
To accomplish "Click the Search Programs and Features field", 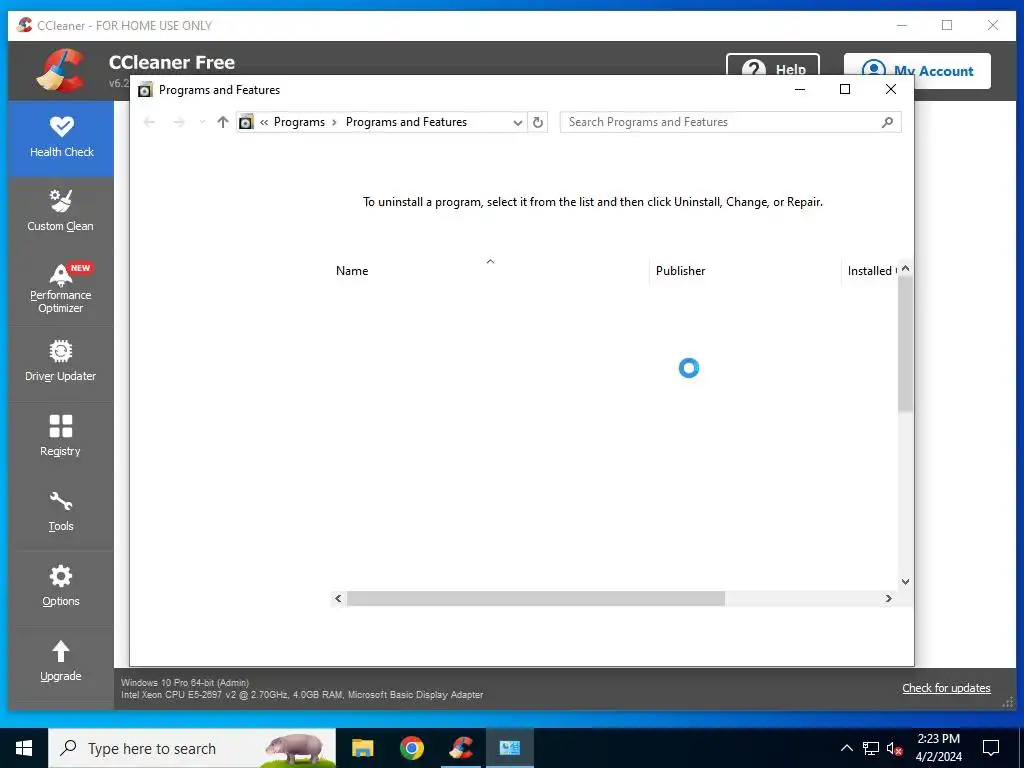I will point(730,122).
